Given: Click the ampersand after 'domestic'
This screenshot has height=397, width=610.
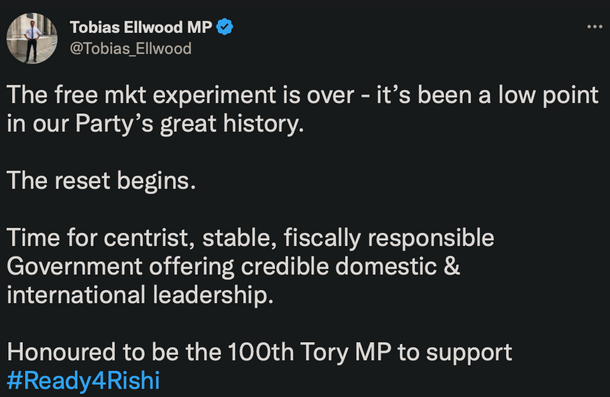Looking at the screenshot, I should (452, 266).
